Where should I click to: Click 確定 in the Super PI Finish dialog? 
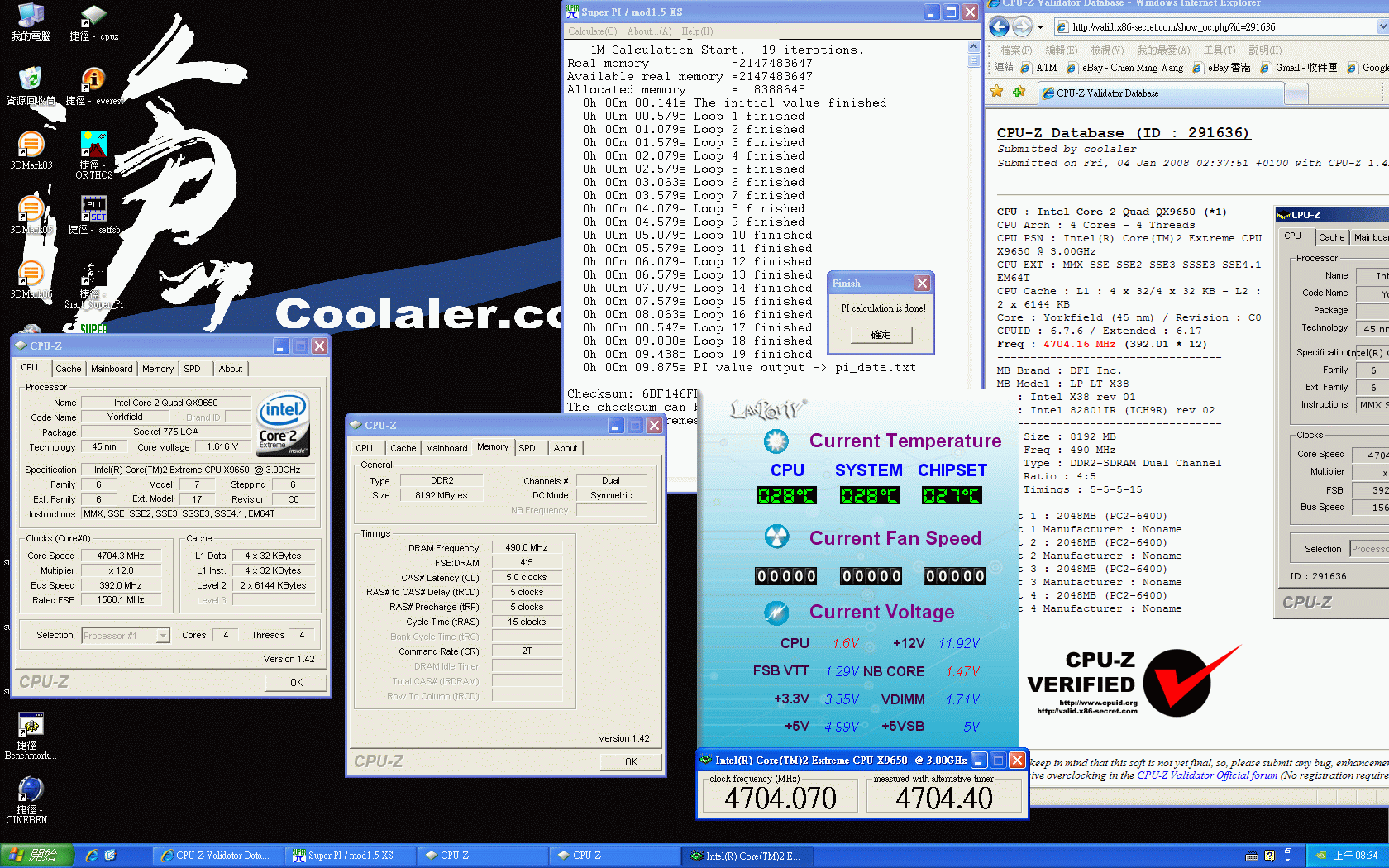point(881,335)
